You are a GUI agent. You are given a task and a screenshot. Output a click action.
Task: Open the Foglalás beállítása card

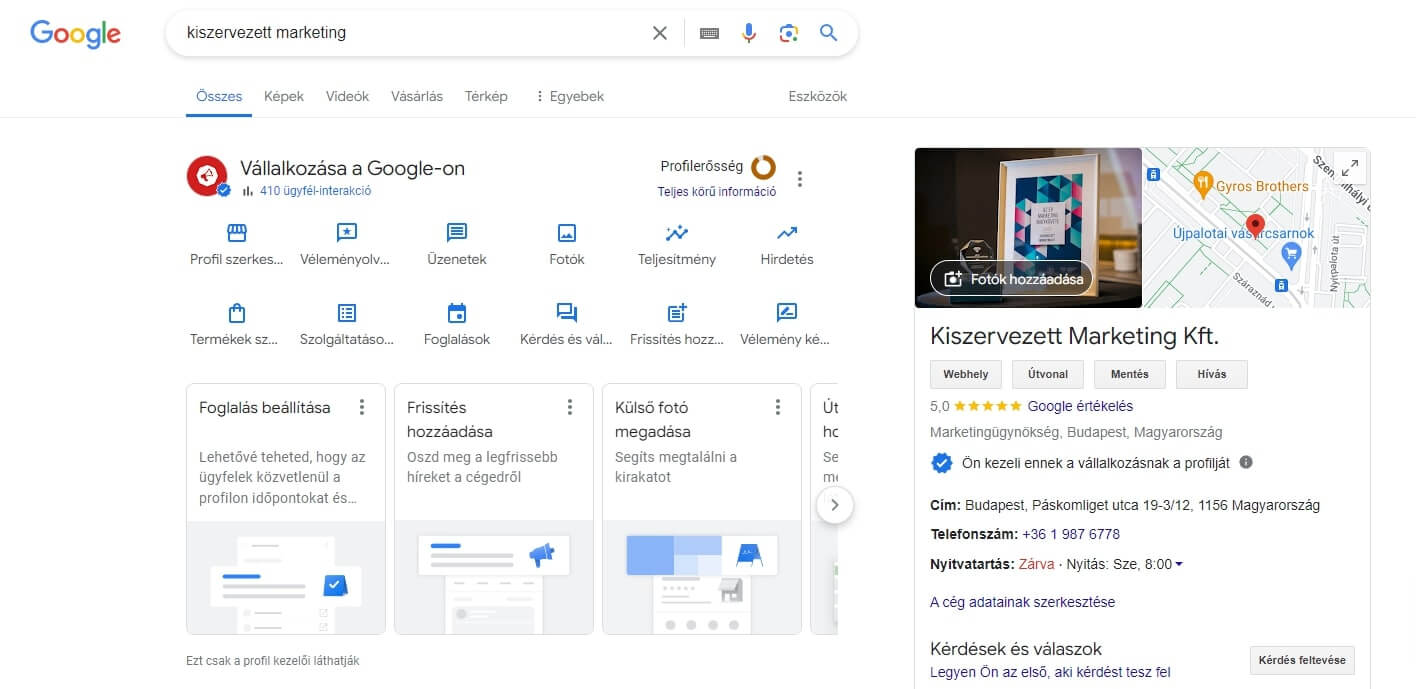tap(286, 509)
